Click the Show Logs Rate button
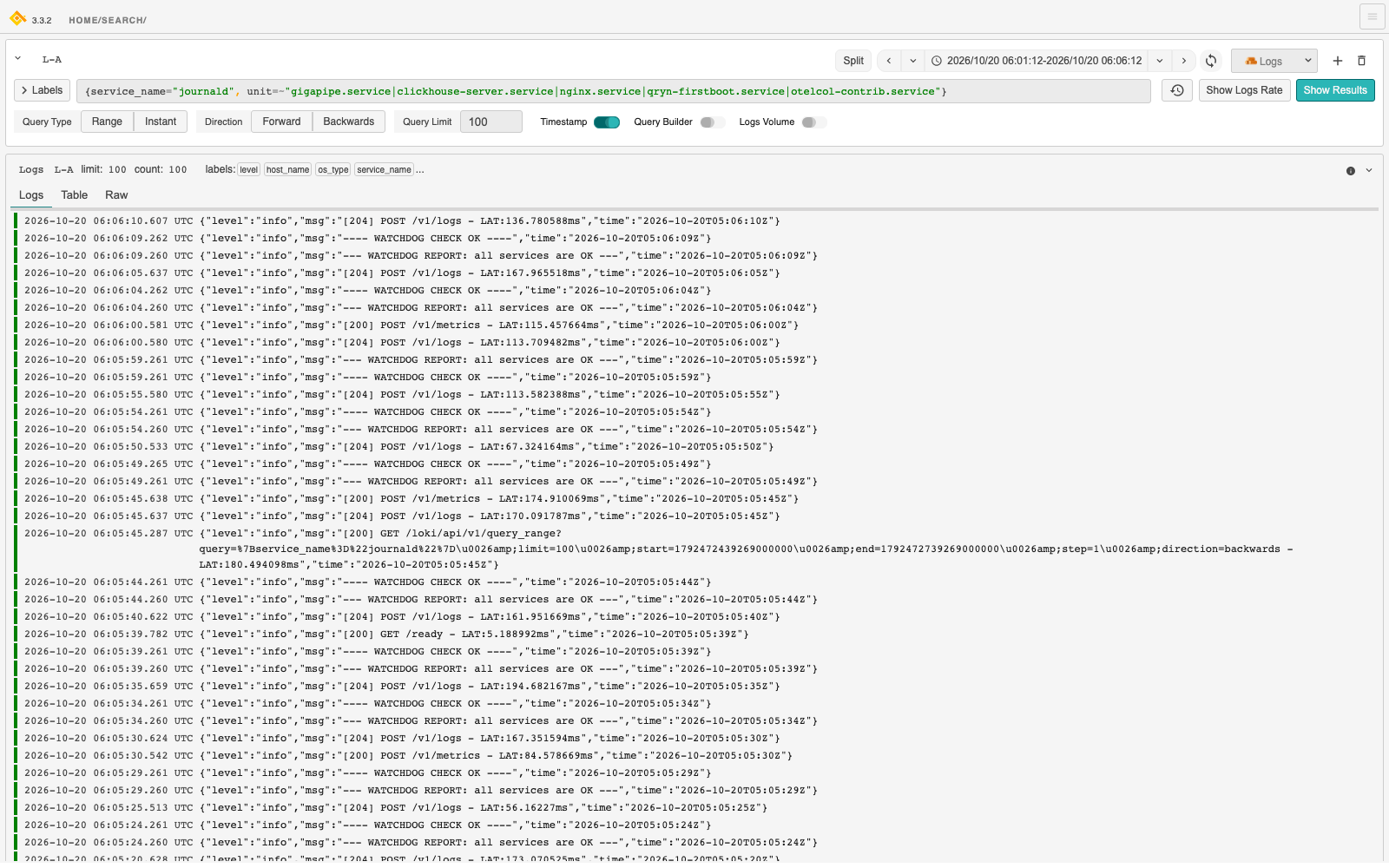The width and height of the screenshot is (1389, 868). pyautogui.click(x=1244, y=90)
